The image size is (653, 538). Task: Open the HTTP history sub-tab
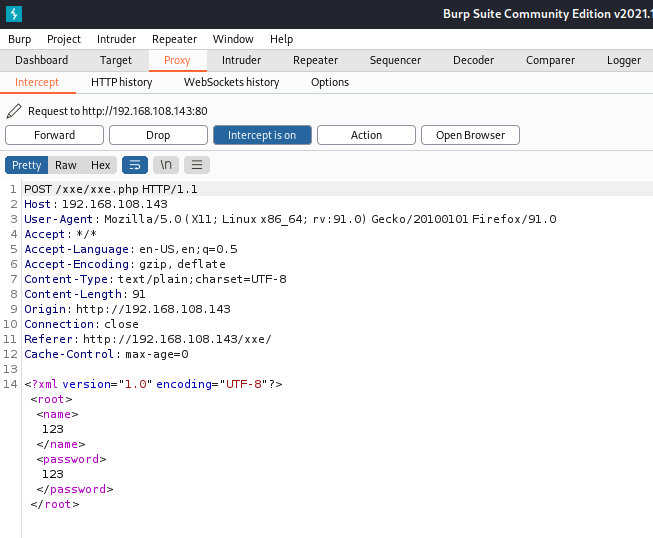(122, 82)
